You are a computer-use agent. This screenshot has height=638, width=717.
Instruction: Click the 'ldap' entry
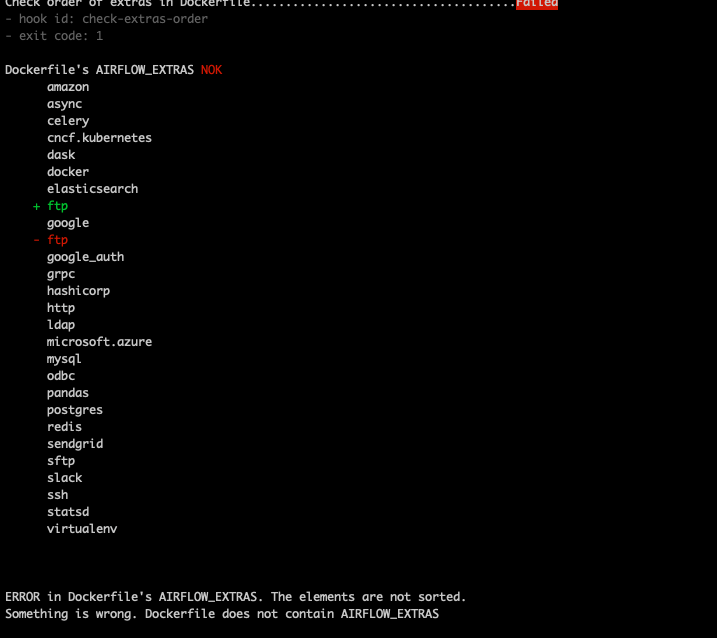[61, 325]
